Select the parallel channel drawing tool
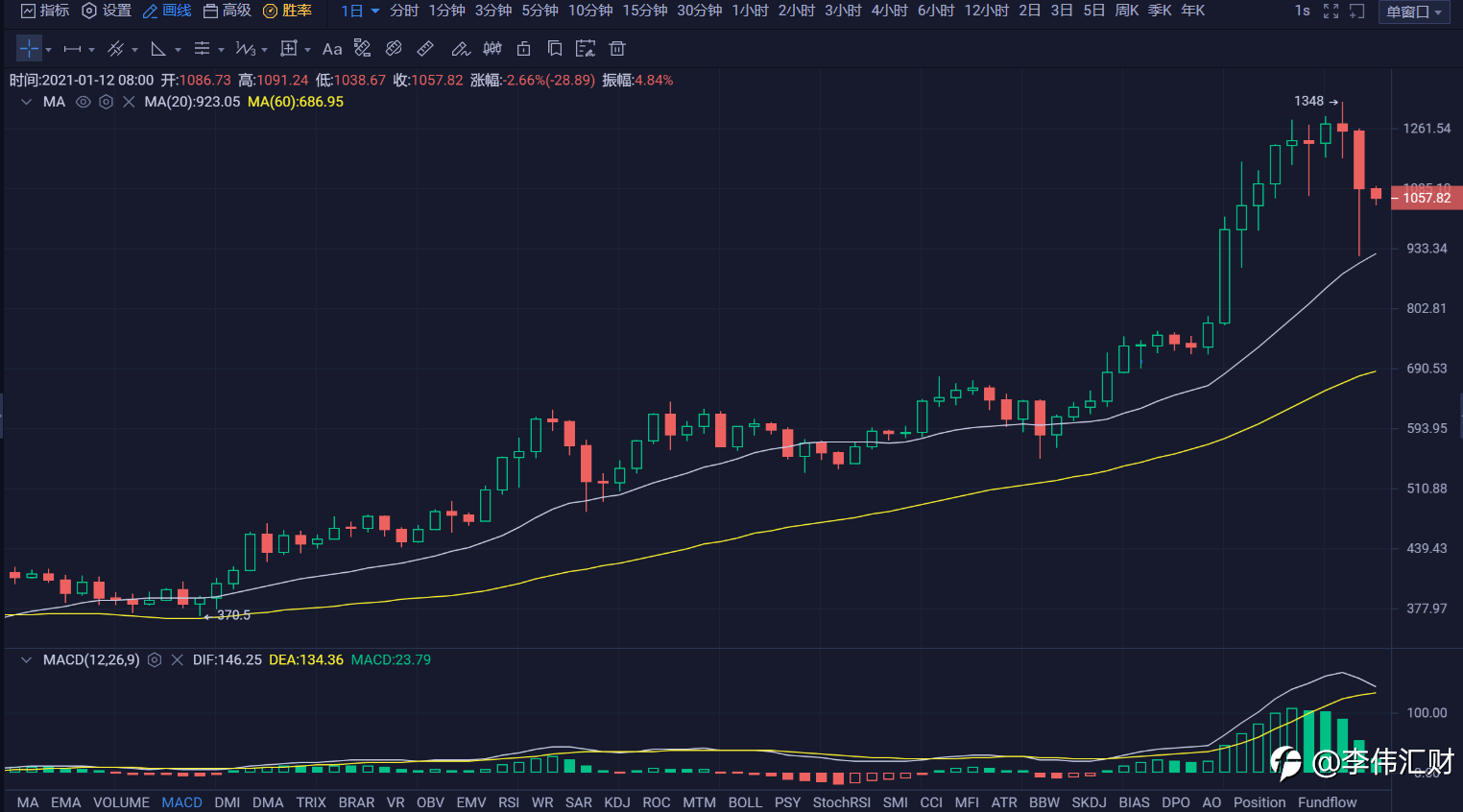Screen dimensions: 1463x812 point(115,49)
